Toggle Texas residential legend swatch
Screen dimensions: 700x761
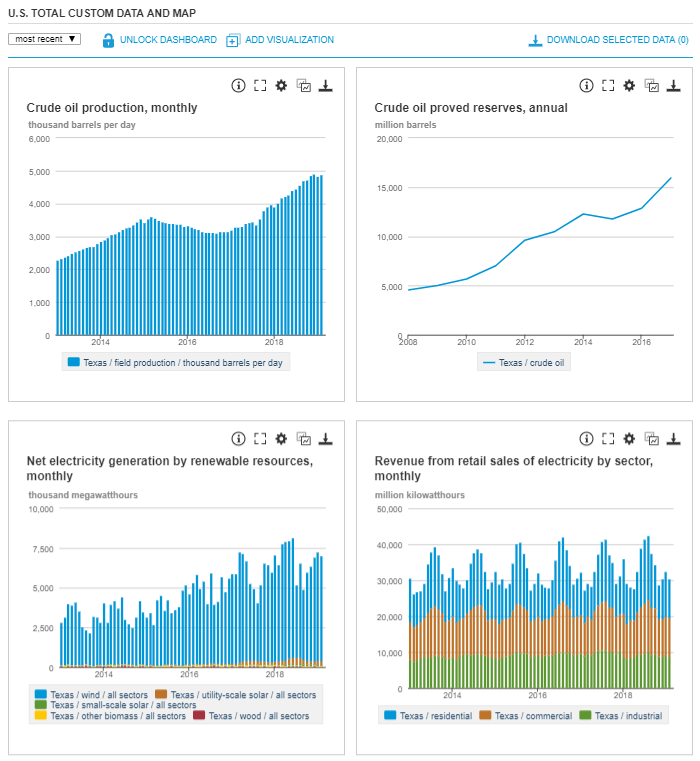click(390, 715)
